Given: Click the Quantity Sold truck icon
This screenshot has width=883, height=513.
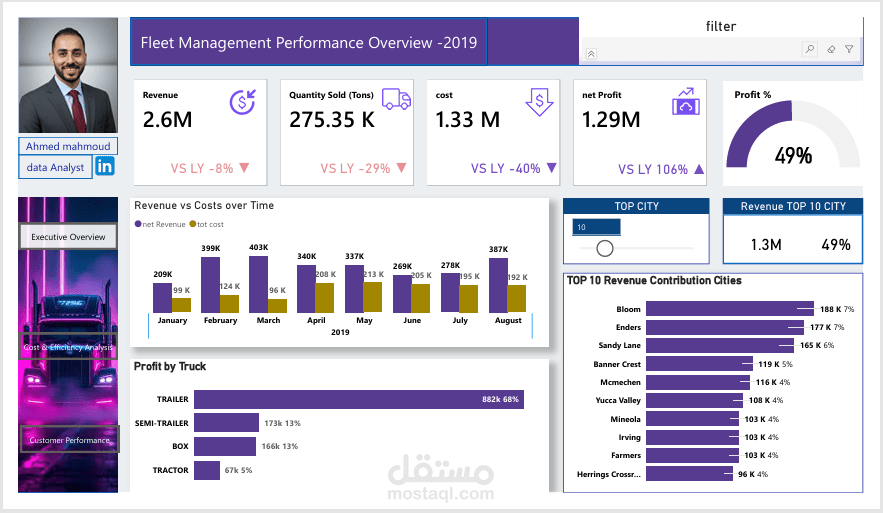Looking at the screenshot, I should pyautogui.click(x=396, y=99).
